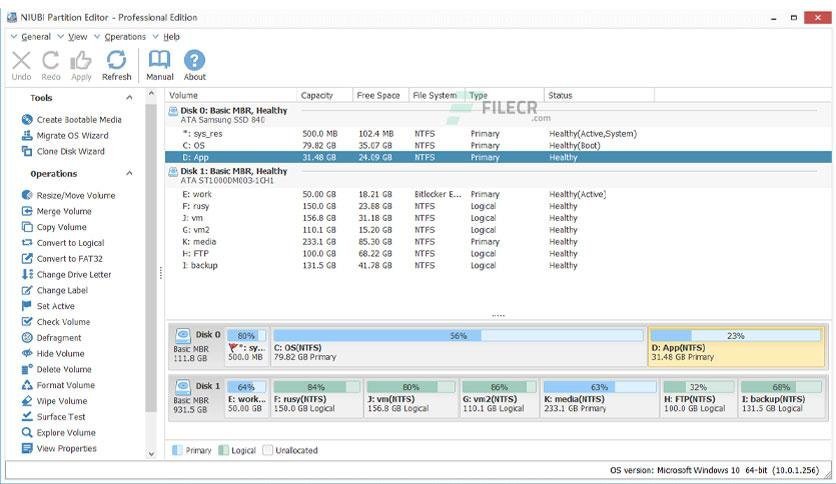Image resolution: width=836 pixels, height=484 pixels.
Task: Select the F: rusy volume row
Action: (498, 206)
